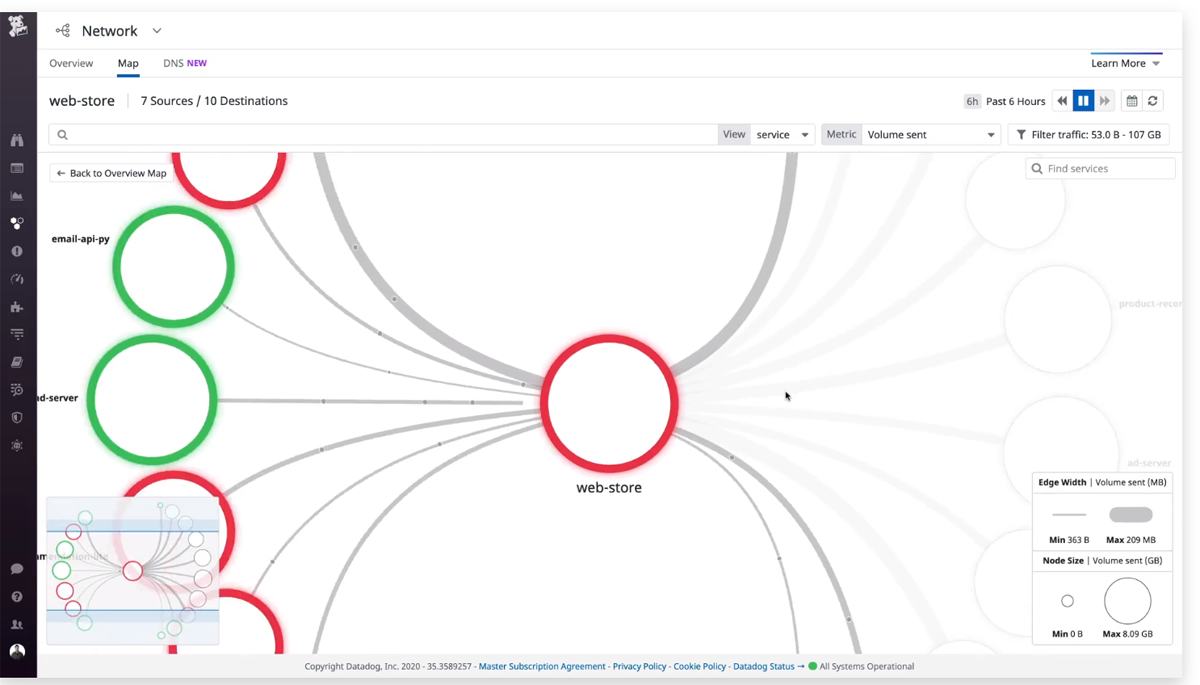The image size is (1200, 685).
Task: Click the 6h time badge
Action: pos(972,101)
